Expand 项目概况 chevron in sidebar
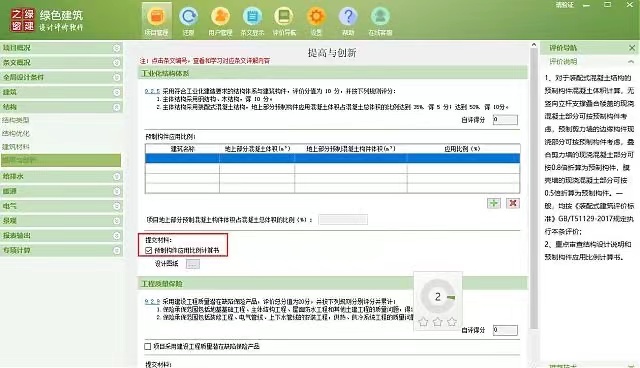Screen dimensions: 640x368 pos(117,48)
